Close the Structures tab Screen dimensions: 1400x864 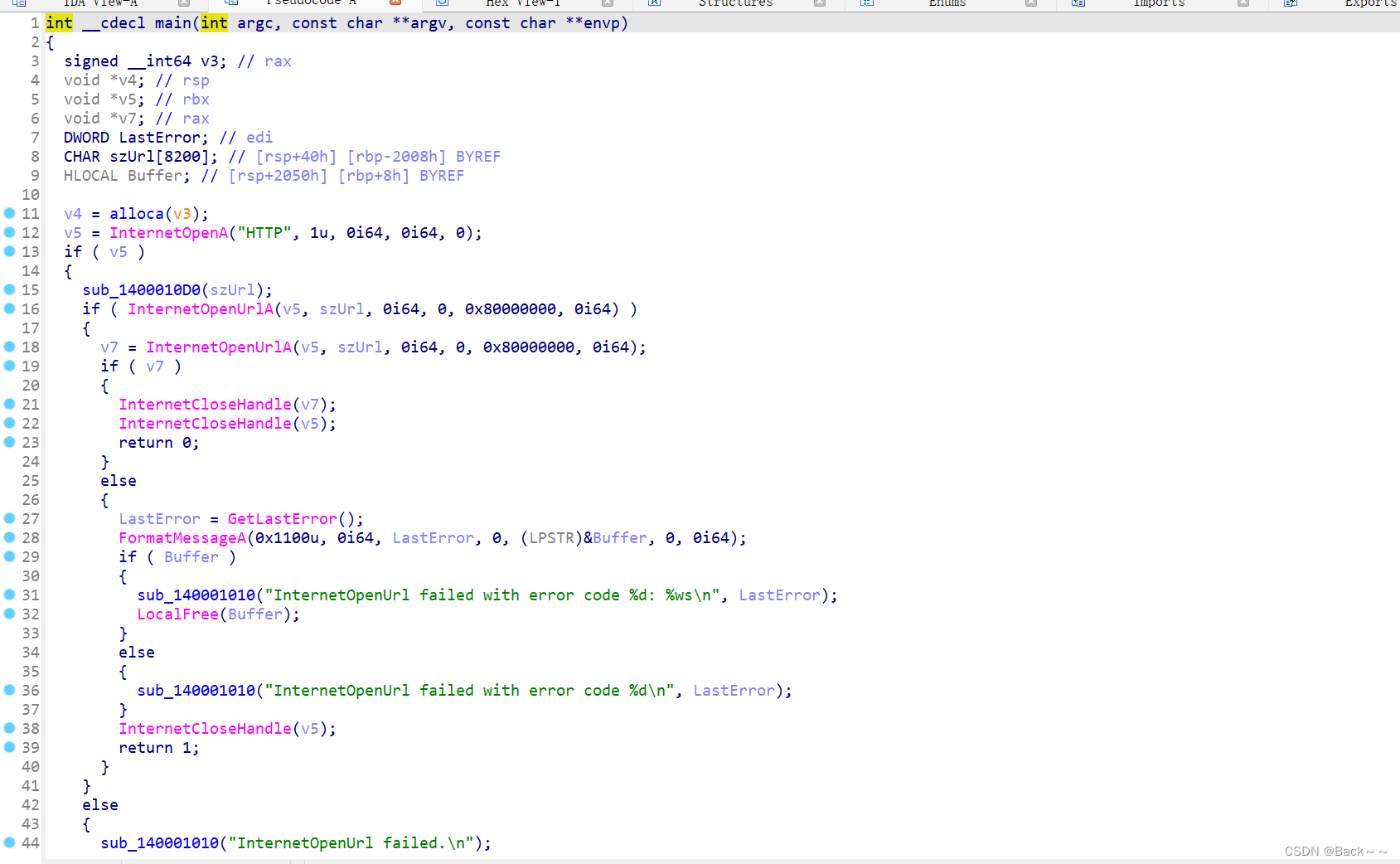(x=820, y=3)
